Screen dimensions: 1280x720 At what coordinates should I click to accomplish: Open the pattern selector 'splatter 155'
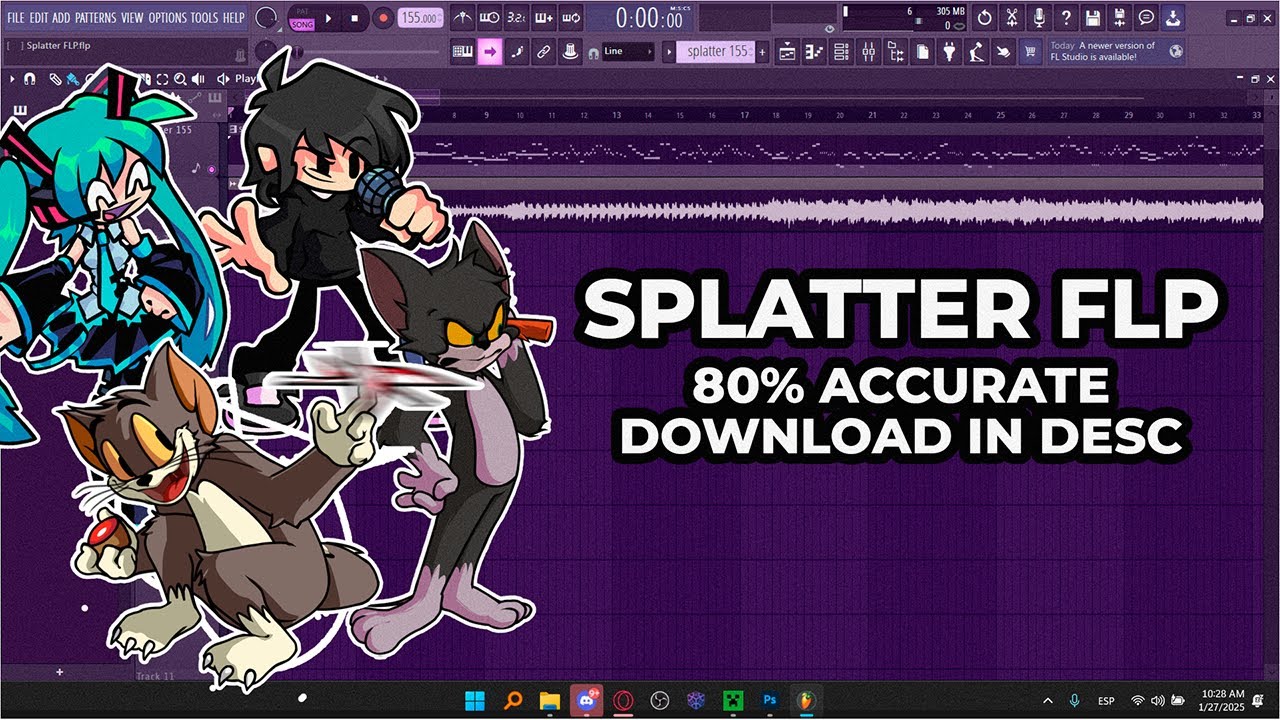pyautogui.click(x=714, y=52)
